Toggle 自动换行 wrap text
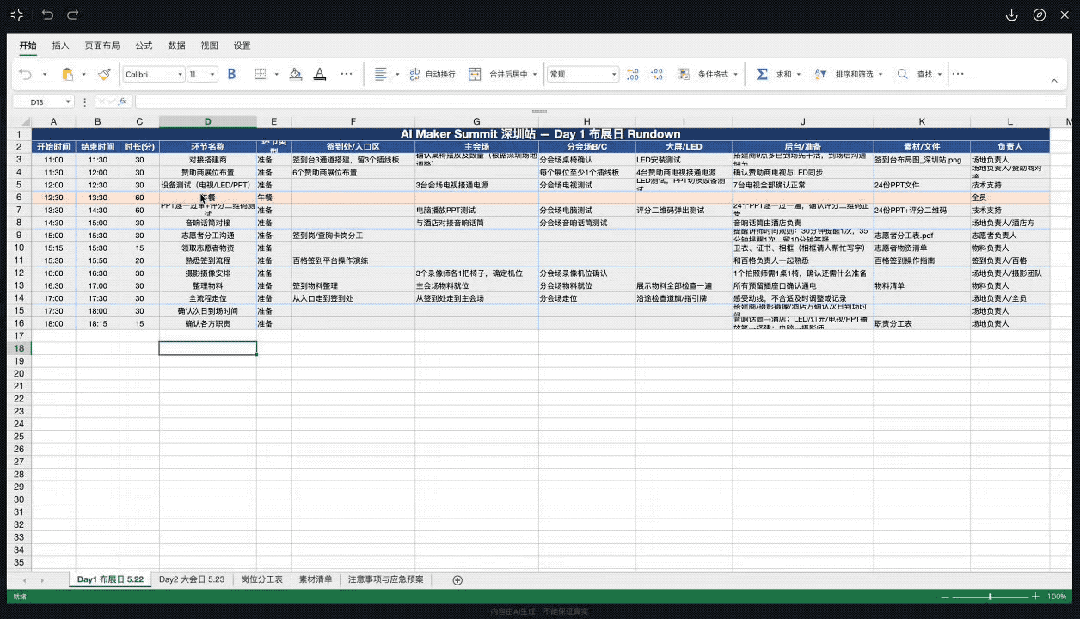 [x=433, y=74]
